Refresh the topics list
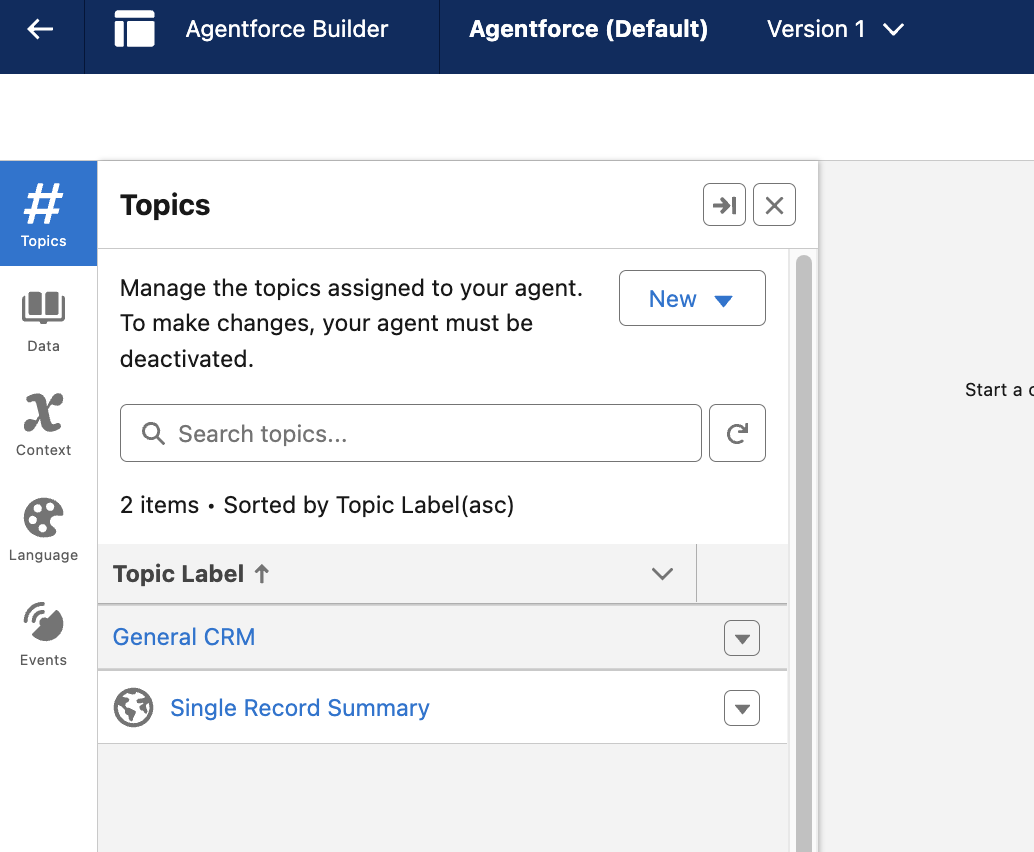This screenshot has width=1034, height=852. click(737, 433)
